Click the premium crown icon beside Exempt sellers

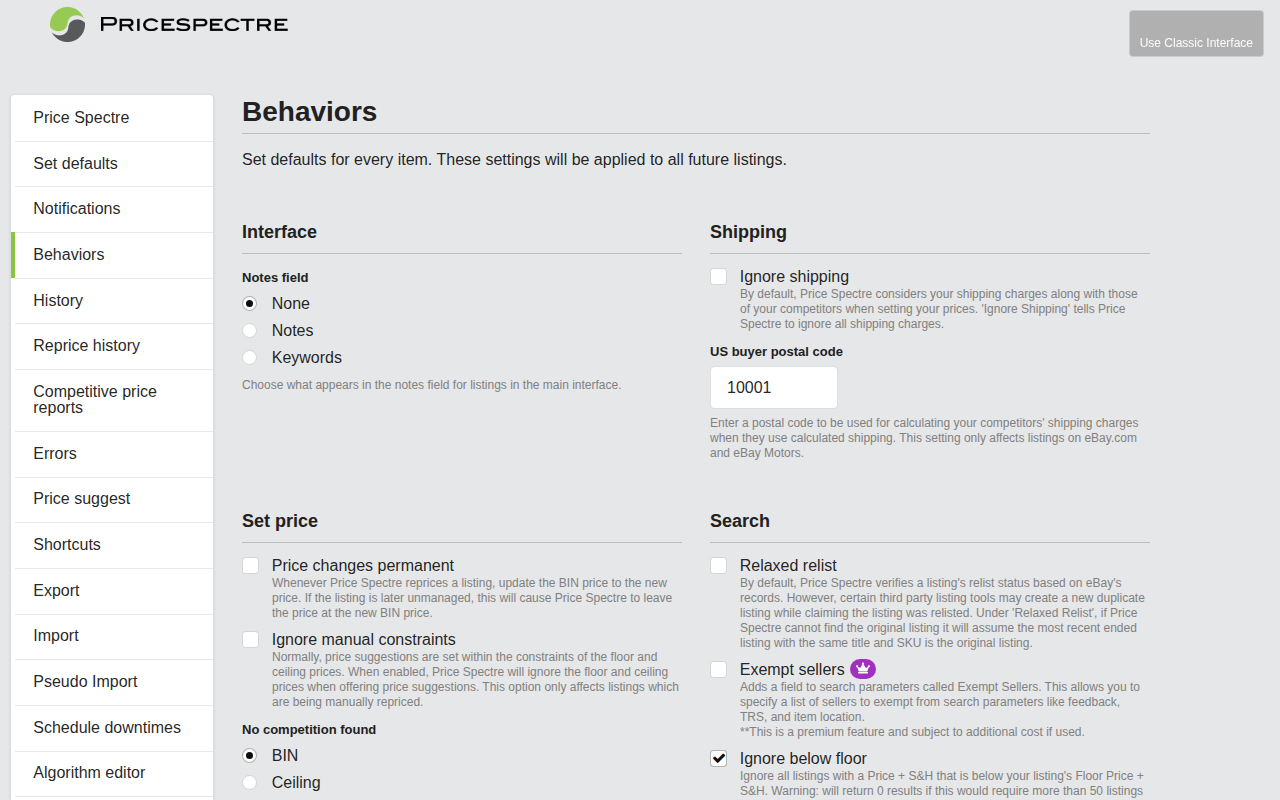point(862,668)
